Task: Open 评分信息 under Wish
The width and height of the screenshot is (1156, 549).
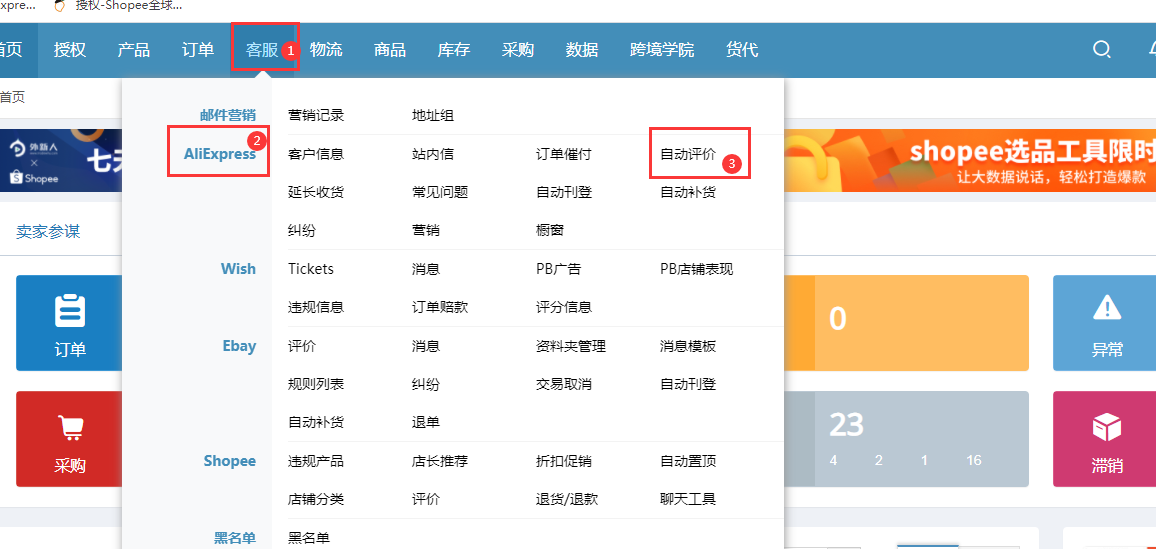Action: pyautogui.click(x=564, y=307)
